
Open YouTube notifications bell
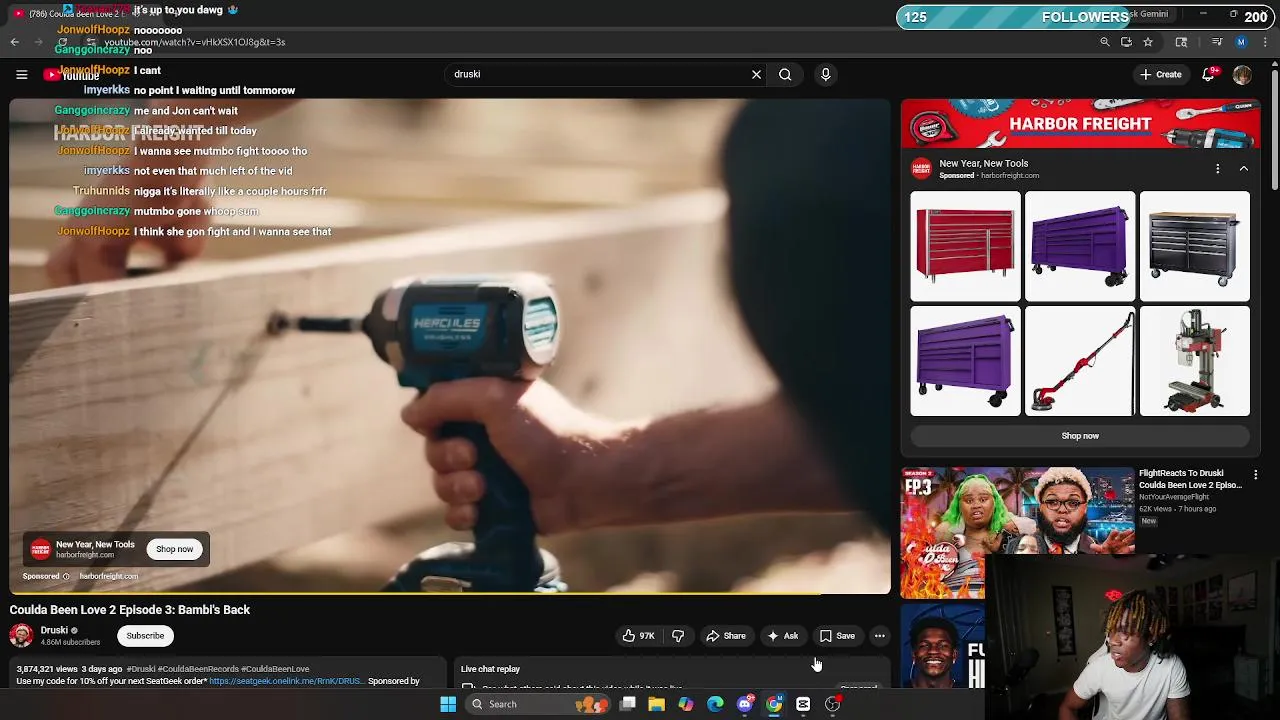[x=1209, y=74]
